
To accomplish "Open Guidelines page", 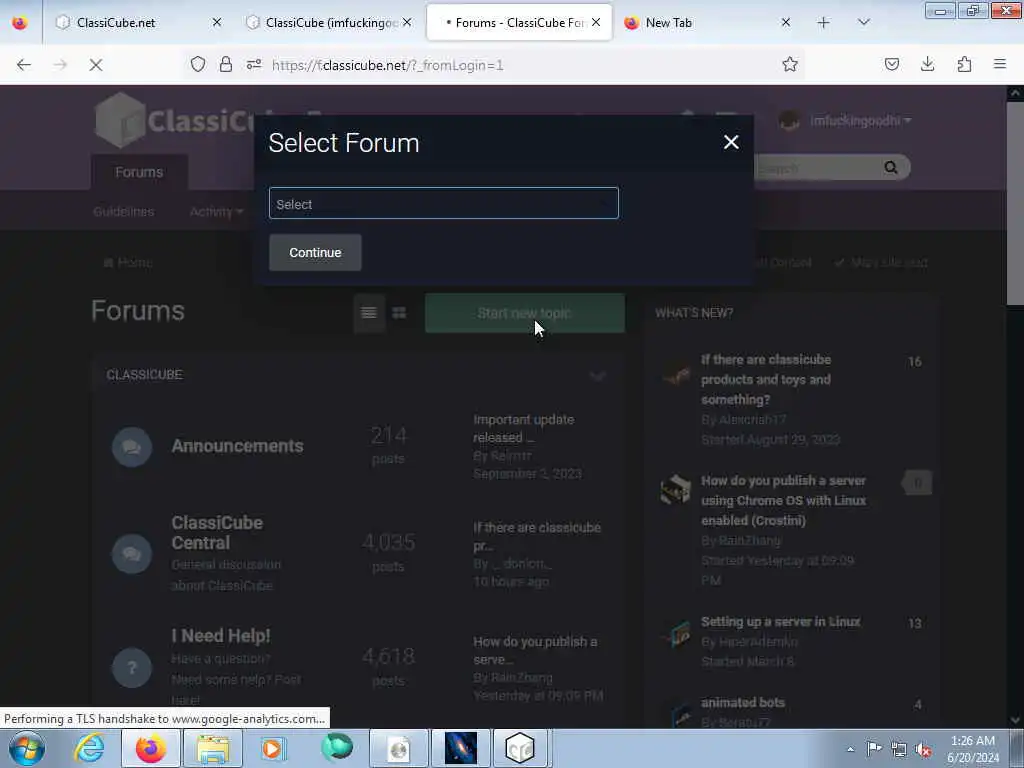I will click(123, 212).
